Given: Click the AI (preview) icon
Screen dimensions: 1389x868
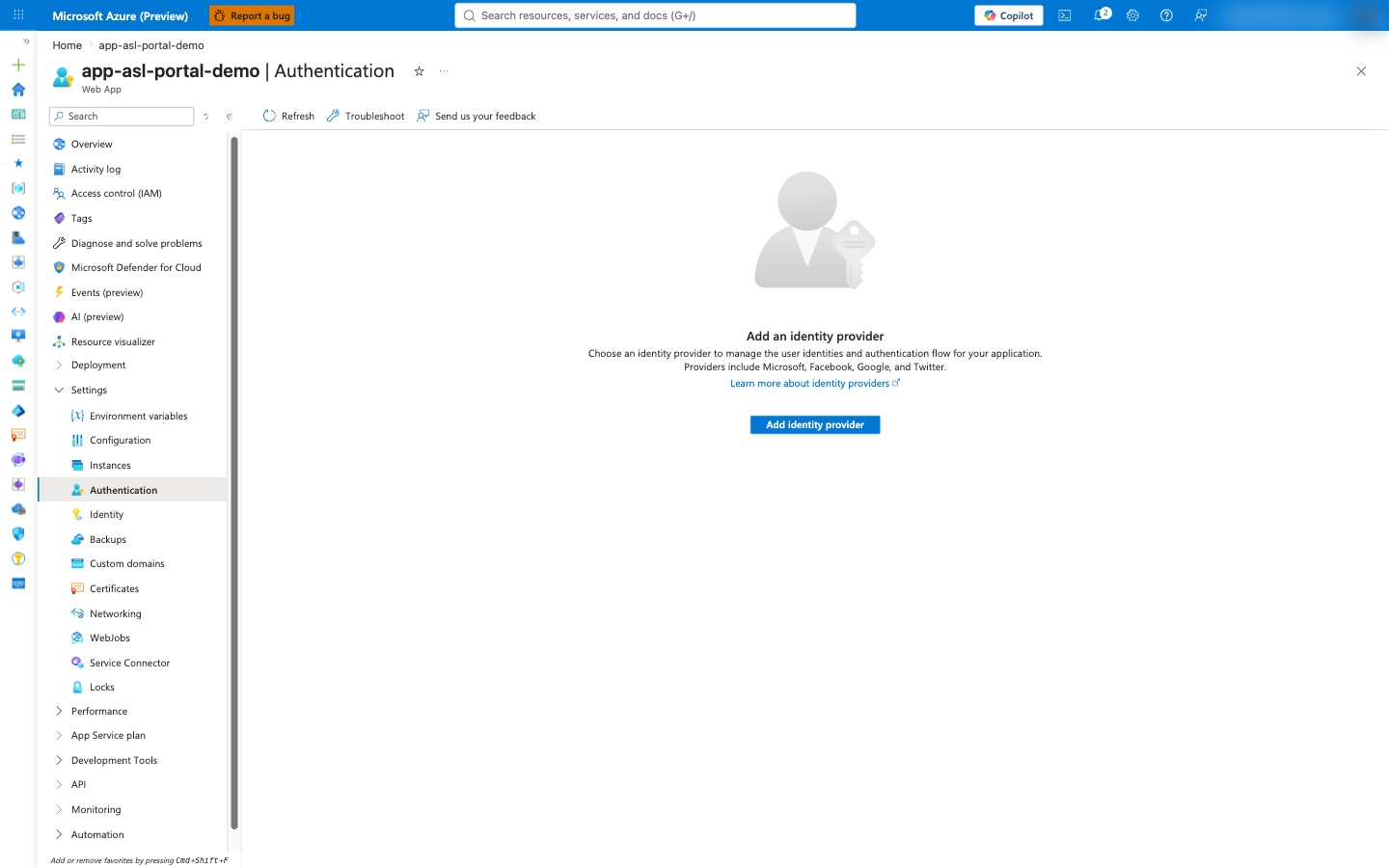Looking at the screenshot, I should [x=59, y=316].
